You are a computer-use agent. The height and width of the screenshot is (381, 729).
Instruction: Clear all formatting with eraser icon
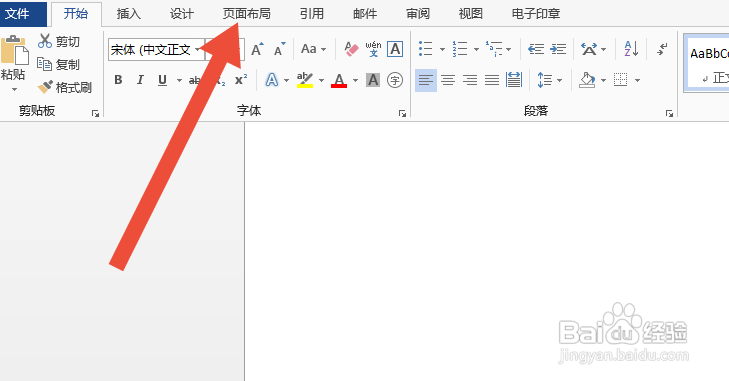coord(351,49)
